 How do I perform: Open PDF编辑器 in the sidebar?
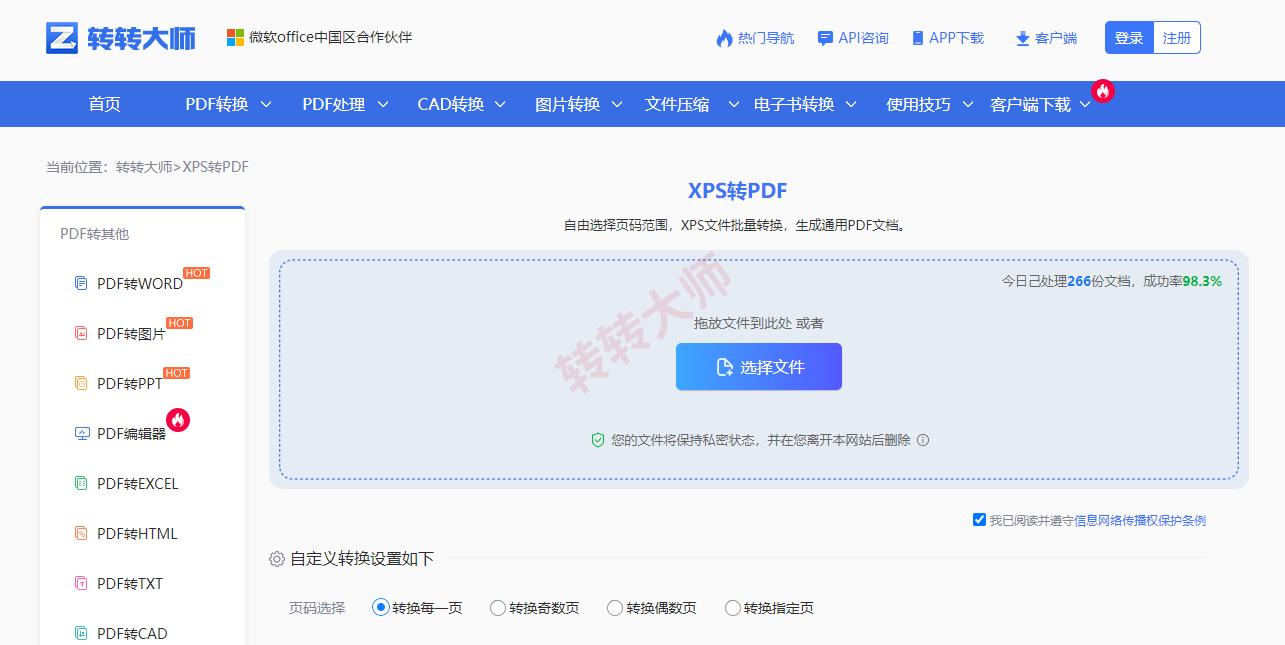pos(131,433)
